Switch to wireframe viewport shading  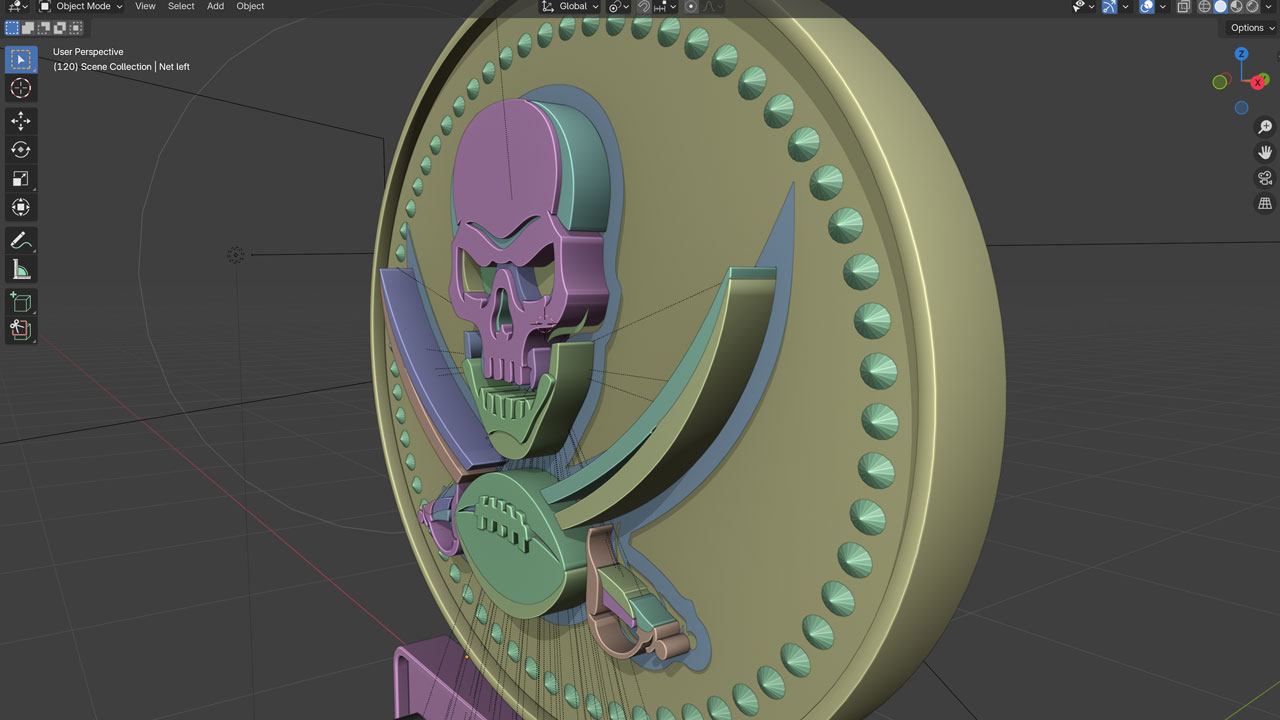pyautogui.click(x=1204, y=6)
